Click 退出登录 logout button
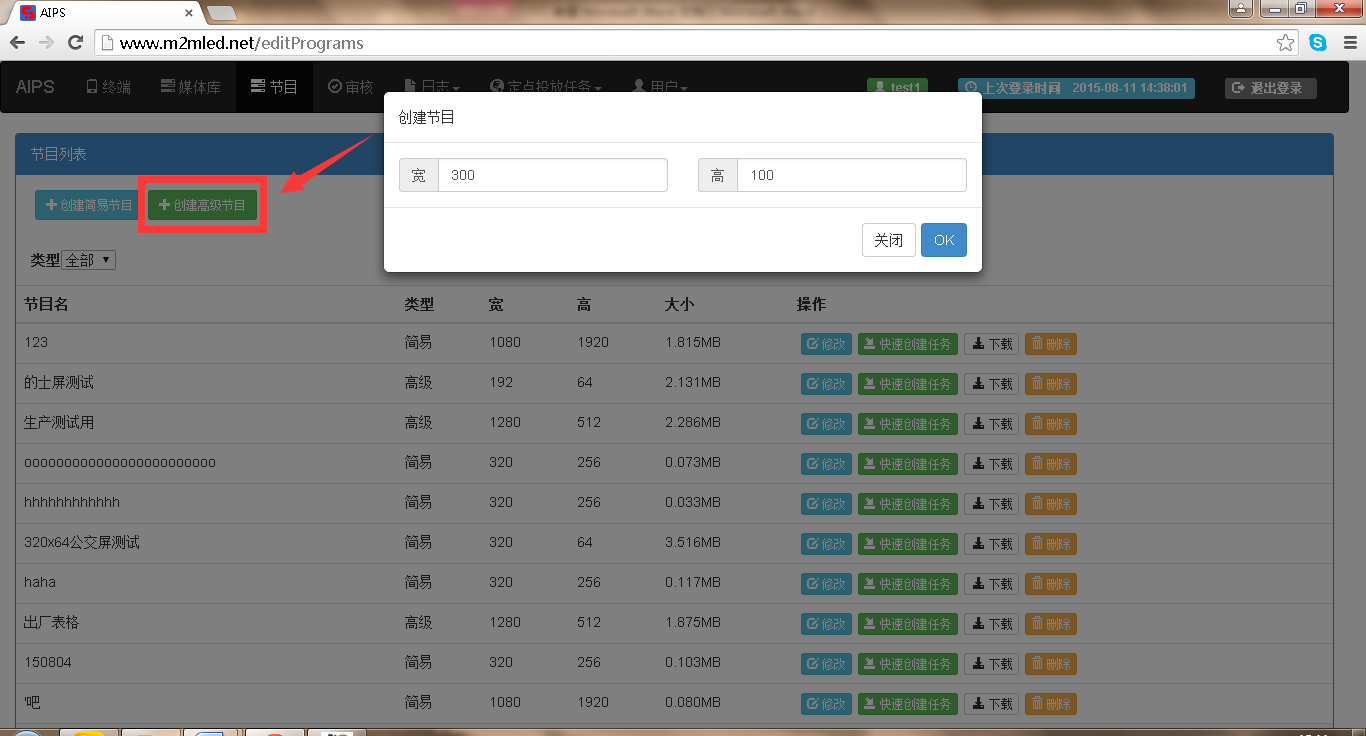Screen dimensions: 1366x736 [1270, 88]
